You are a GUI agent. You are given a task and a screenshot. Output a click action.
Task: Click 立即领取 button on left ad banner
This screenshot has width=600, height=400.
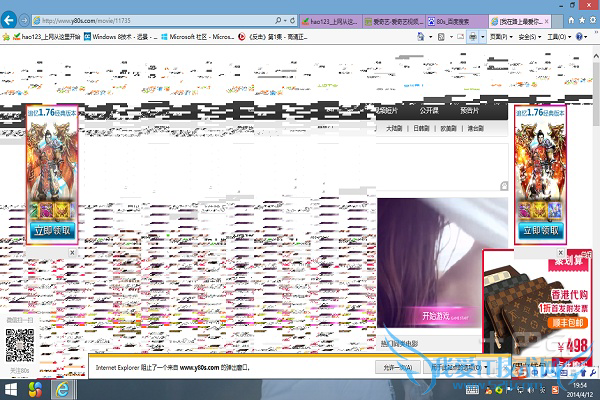(53, 230)
